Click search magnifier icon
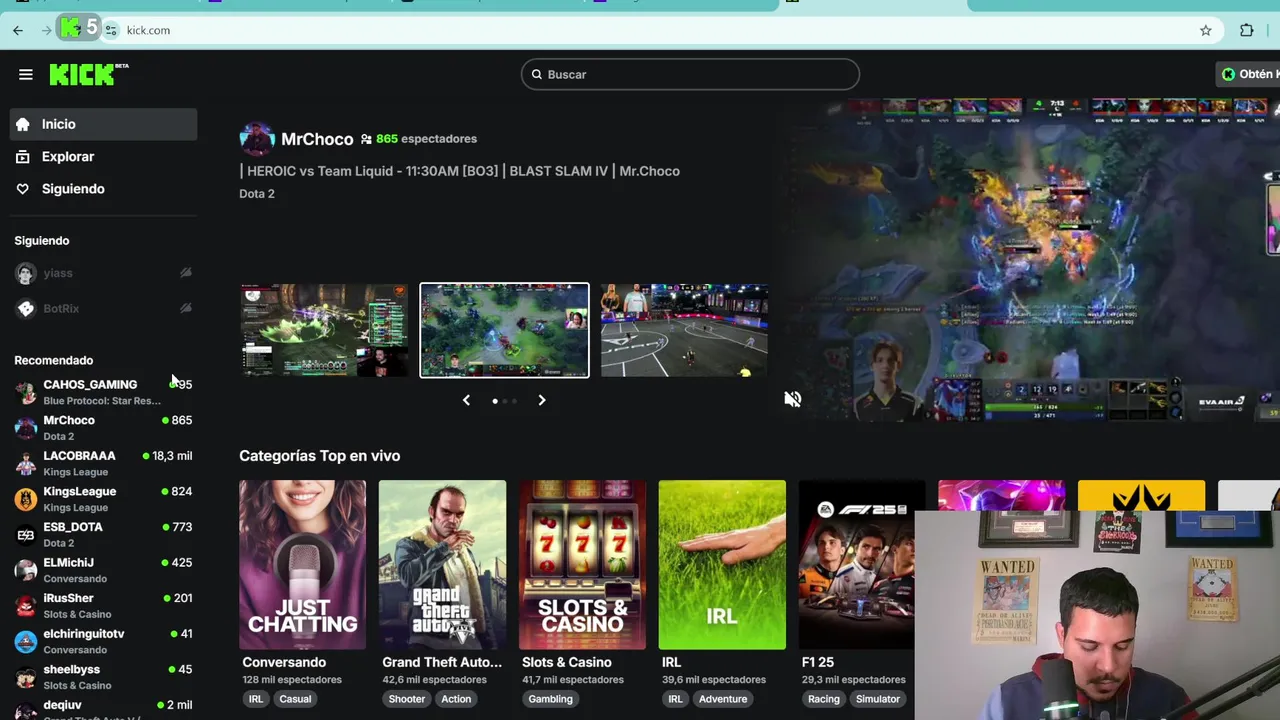 pos(537,74)
